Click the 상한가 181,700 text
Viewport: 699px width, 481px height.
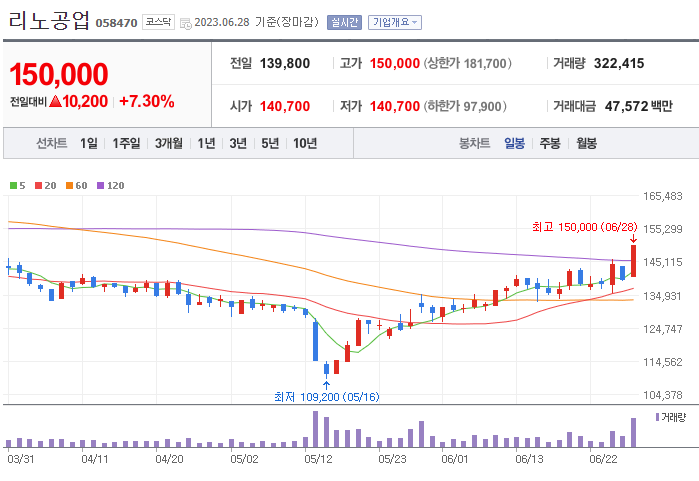coord(467,63)
